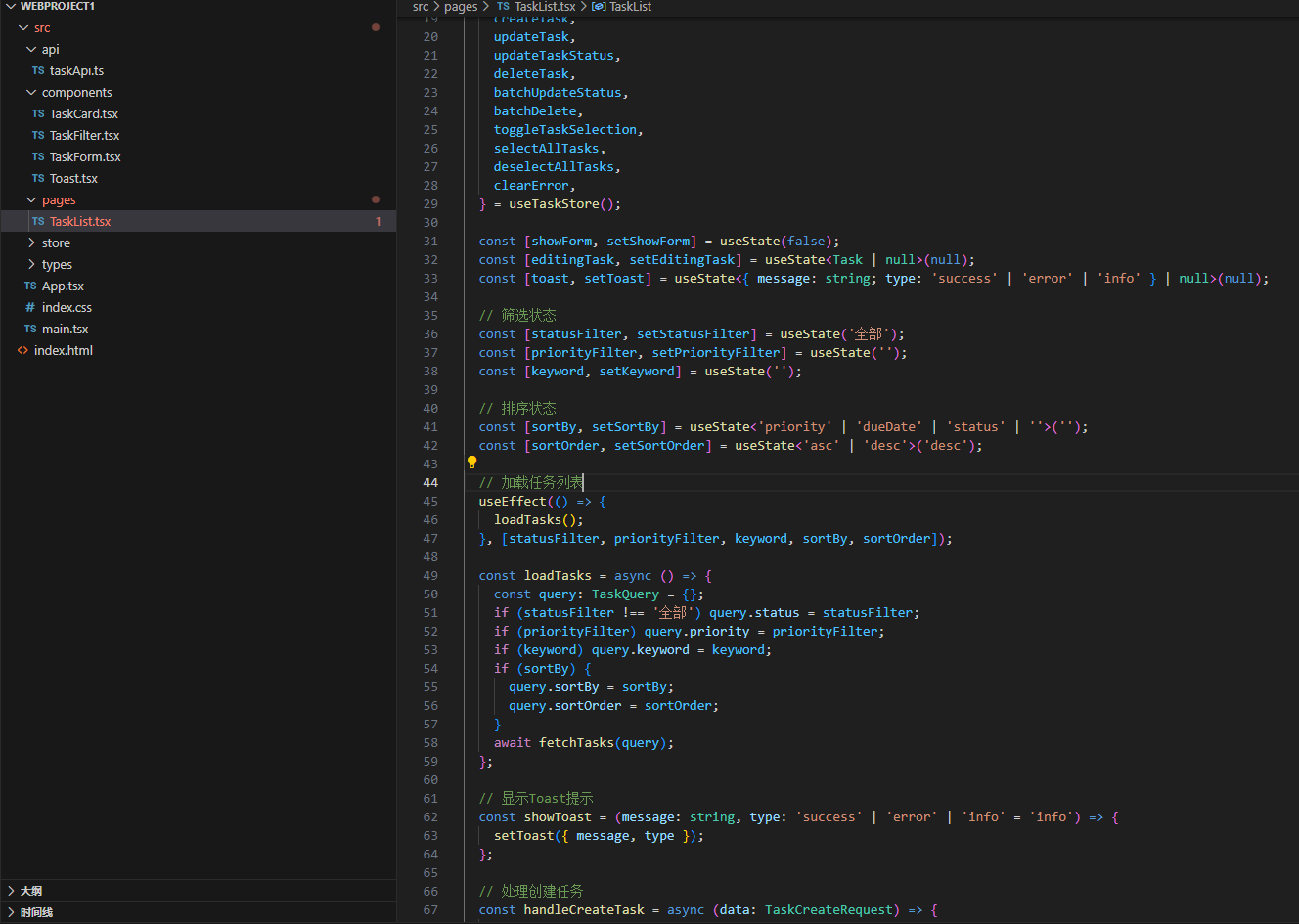Viewport: 1299px width, 924px height.
Task: Collapse the api folder
Action: [x=31, y=49]
